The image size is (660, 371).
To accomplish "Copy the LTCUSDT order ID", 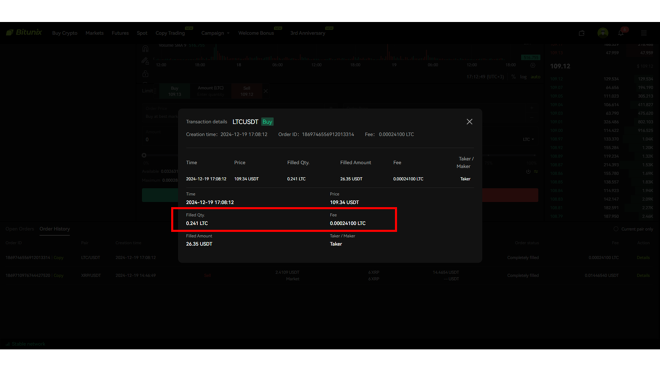I will pos(59,258).
